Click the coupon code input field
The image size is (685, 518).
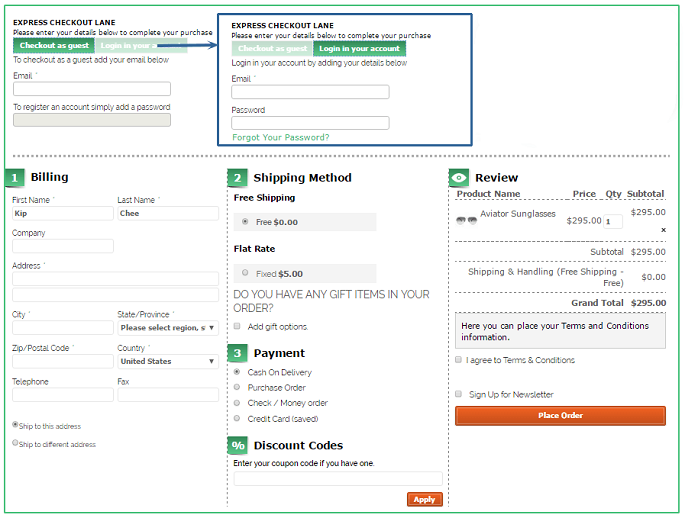(x=337, y=478)
